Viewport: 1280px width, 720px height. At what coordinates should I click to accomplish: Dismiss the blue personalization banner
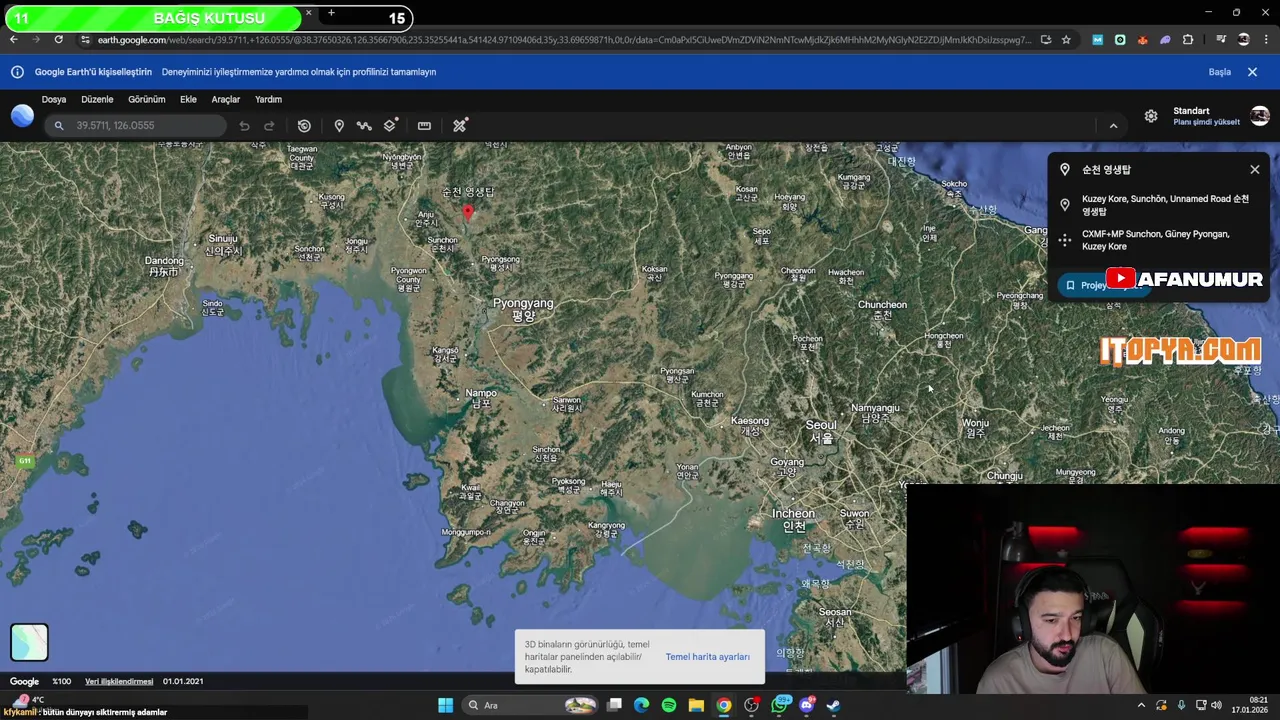click(1252, 72)
